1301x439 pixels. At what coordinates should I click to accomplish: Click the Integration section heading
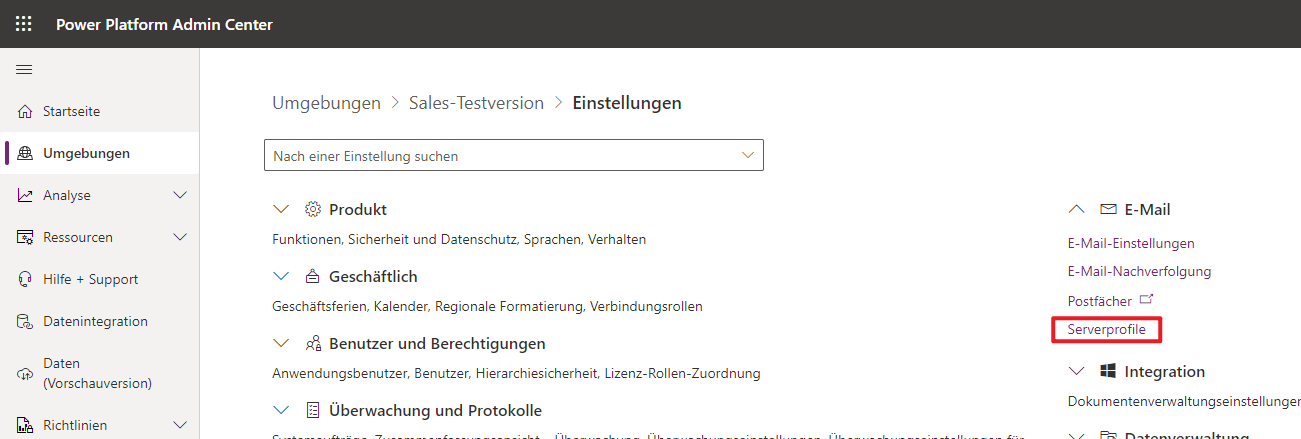click(x=1165, y=371)
